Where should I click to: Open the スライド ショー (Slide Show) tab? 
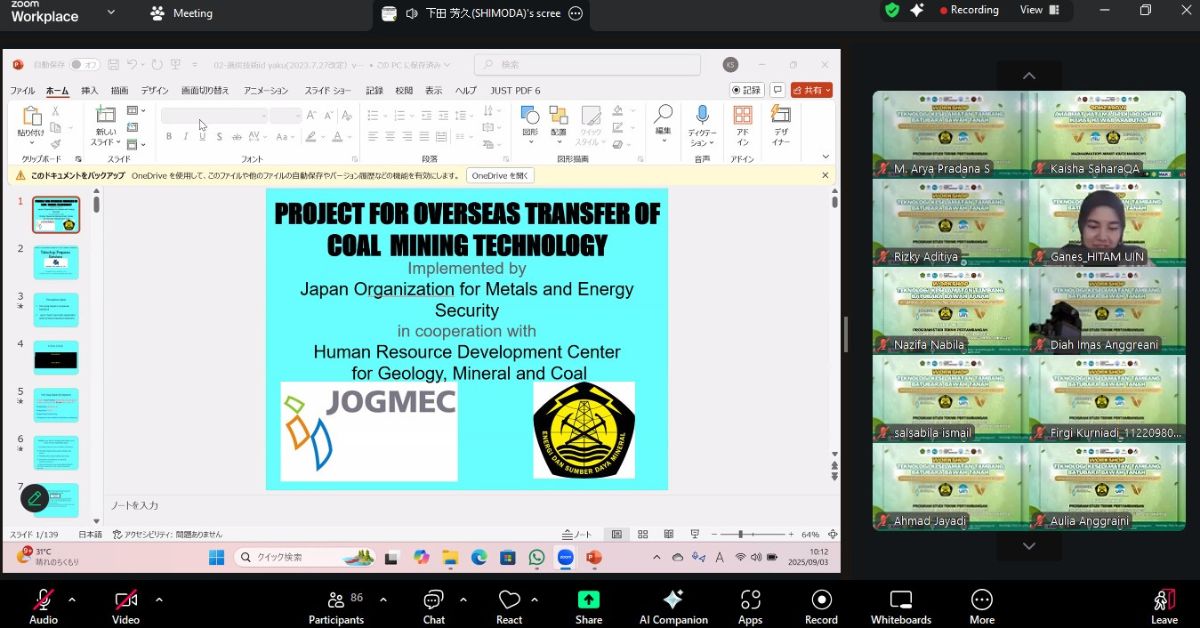click(329, 90)
